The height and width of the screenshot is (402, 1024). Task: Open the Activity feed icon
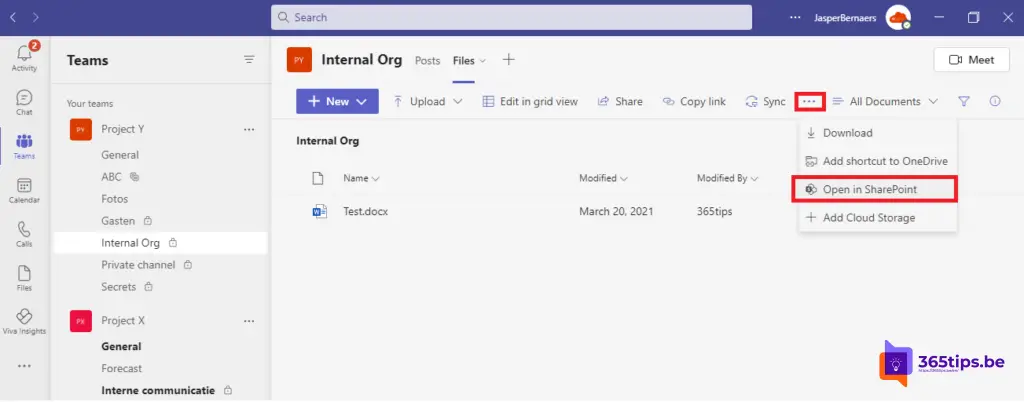[x=24, y=58]
